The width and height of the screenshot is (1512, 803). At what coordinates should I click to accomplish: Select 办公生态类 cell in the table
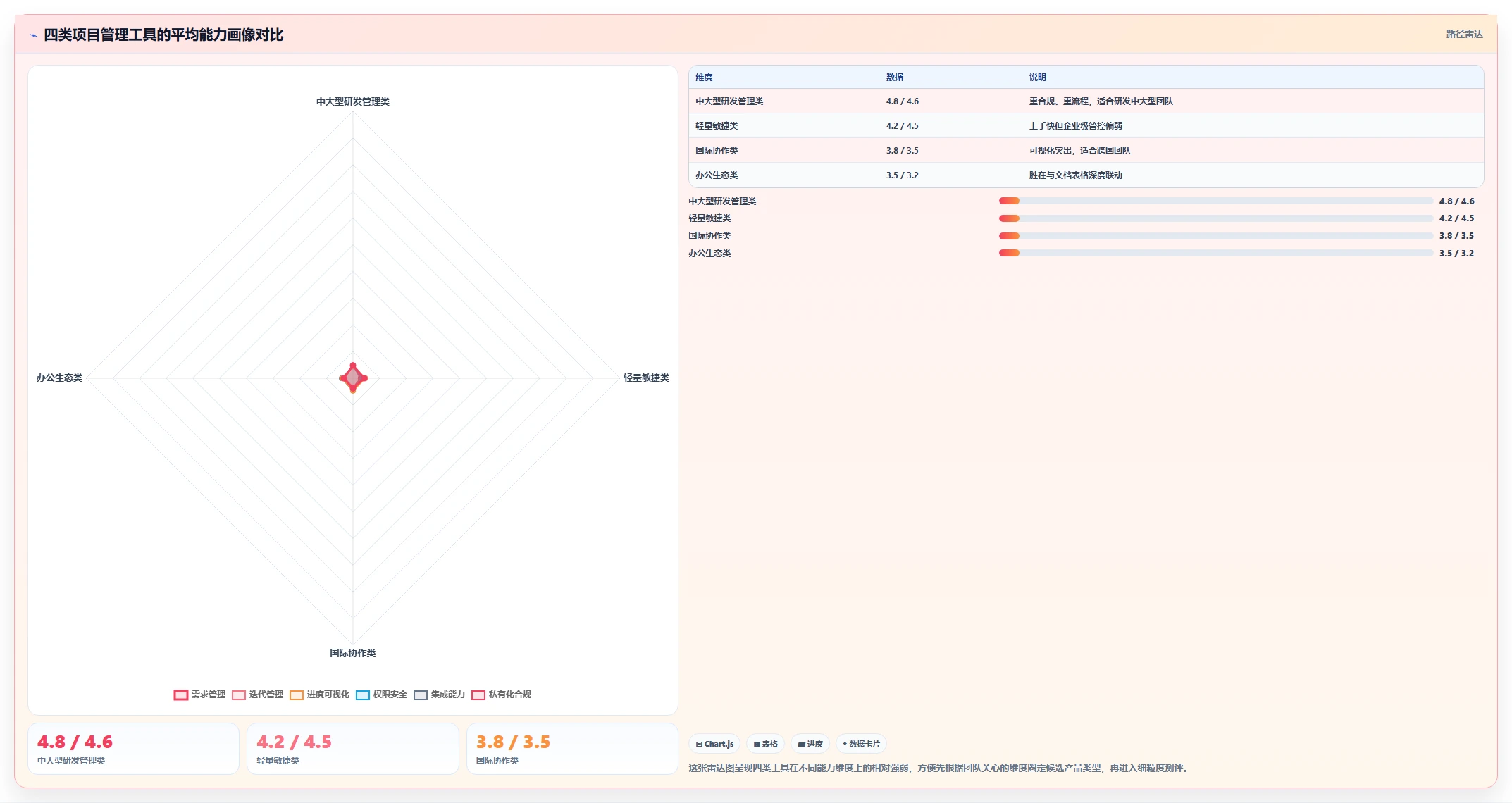pos(717,175)
